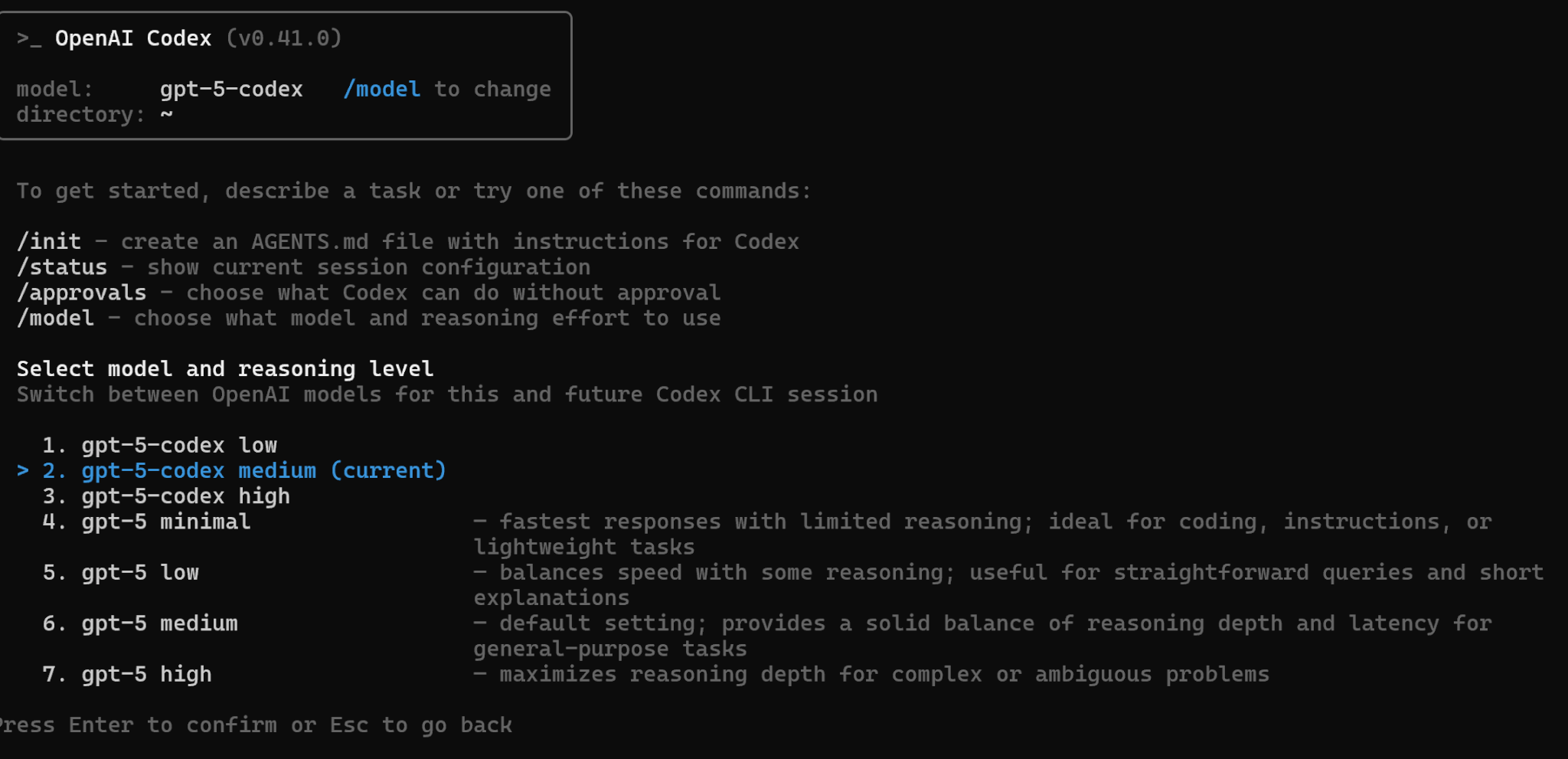Pick the gpt-5 high model option
This screenshot has height=759, width=1568.
pos(146,674)
